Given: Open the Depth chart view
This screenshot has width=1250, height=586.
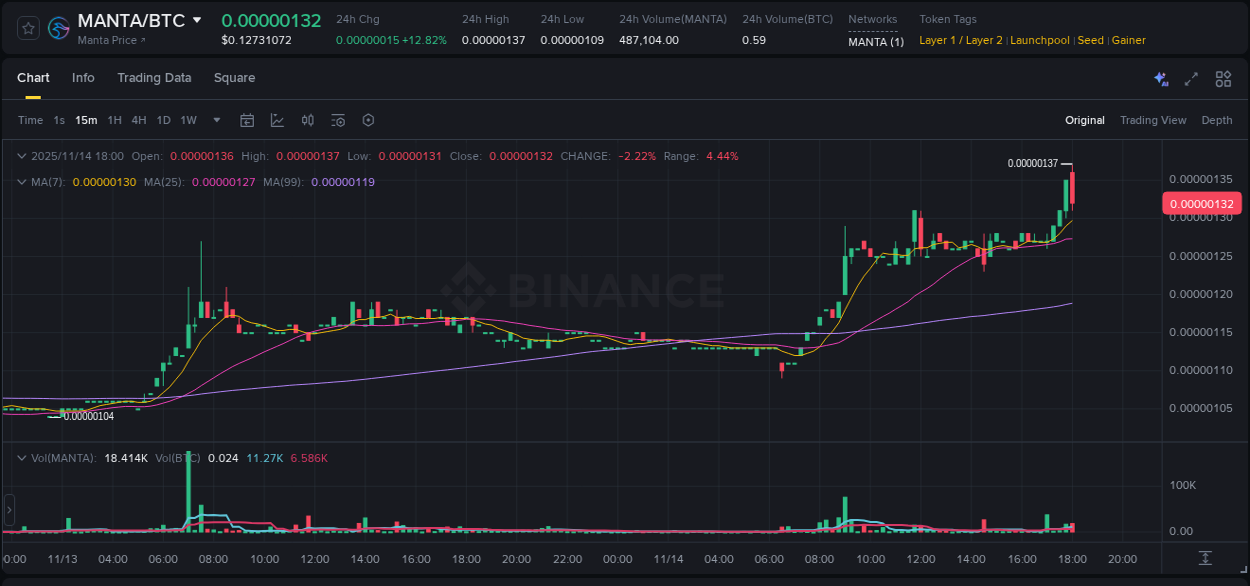Looking at the screenshot, I should pos(1217,120).
